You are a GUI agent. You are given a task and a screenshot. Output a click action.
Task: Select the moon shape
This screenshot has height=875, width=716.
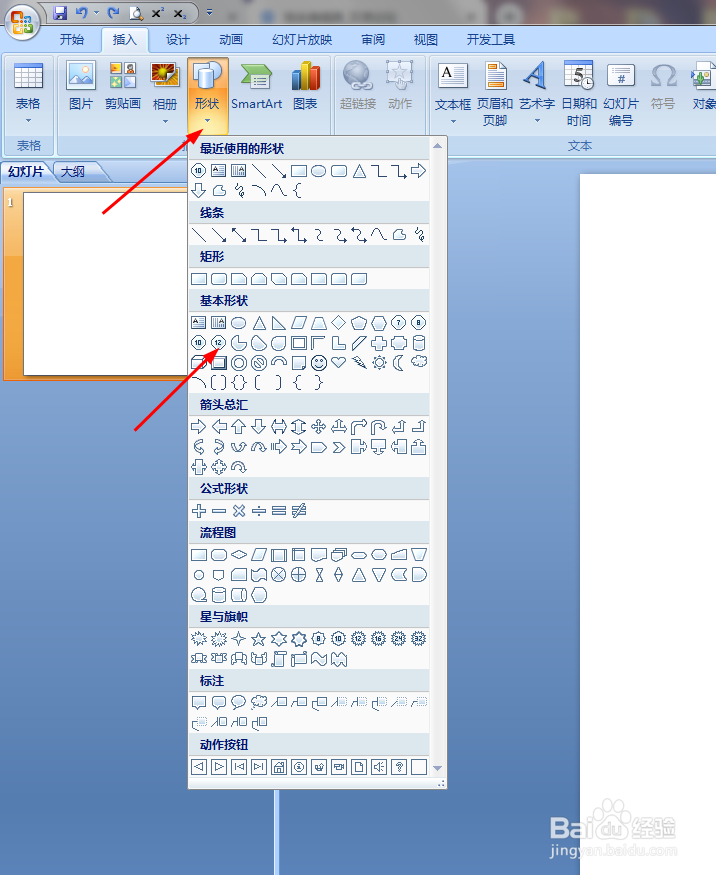[x=398, y=363]
